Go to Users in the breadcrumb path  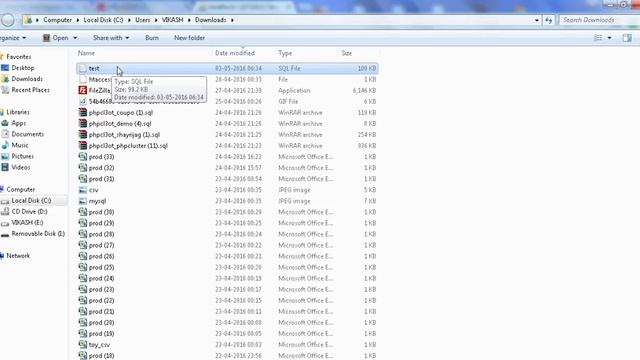142,20
